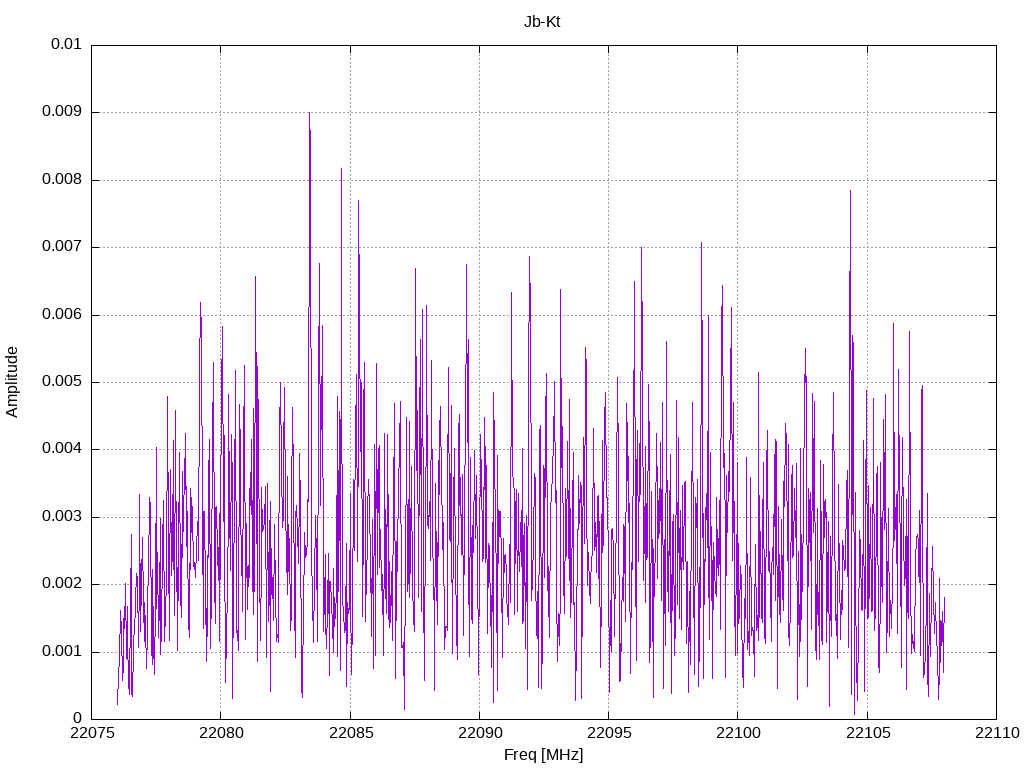Click the y-axis tick label 0.01
Image resolution: width=1024 pixels, height=768 pixels.
click(x=66, y=44)
